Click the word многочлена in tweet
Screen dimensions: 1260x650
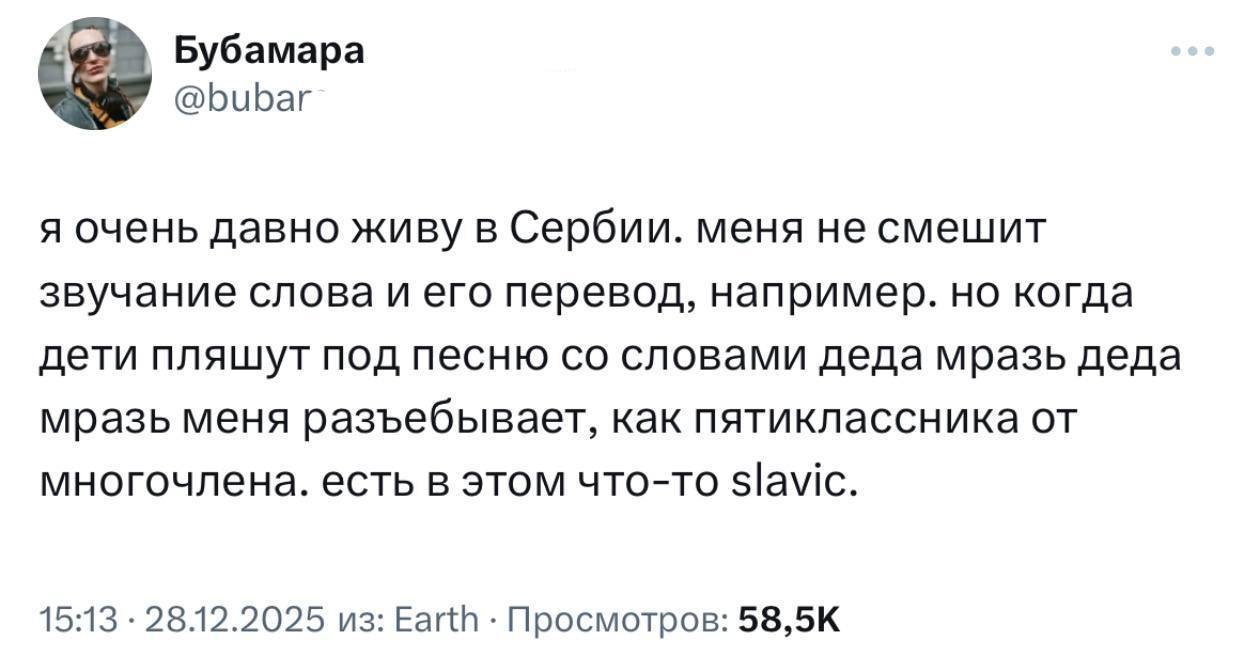(x=165, y=483)
